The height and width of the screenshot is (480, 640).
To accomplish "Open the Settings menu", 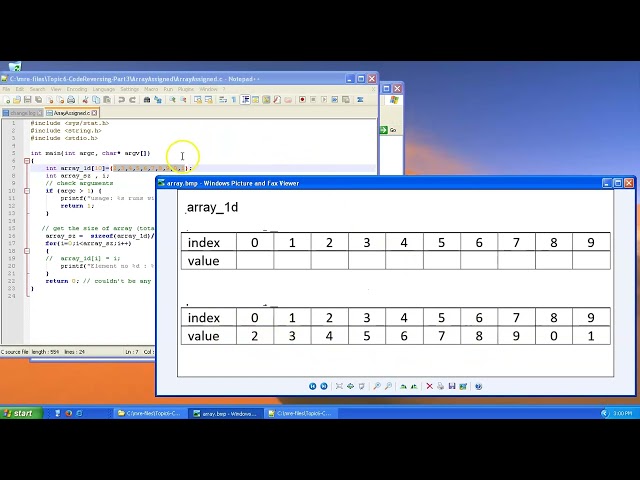I will coord(130,89).
